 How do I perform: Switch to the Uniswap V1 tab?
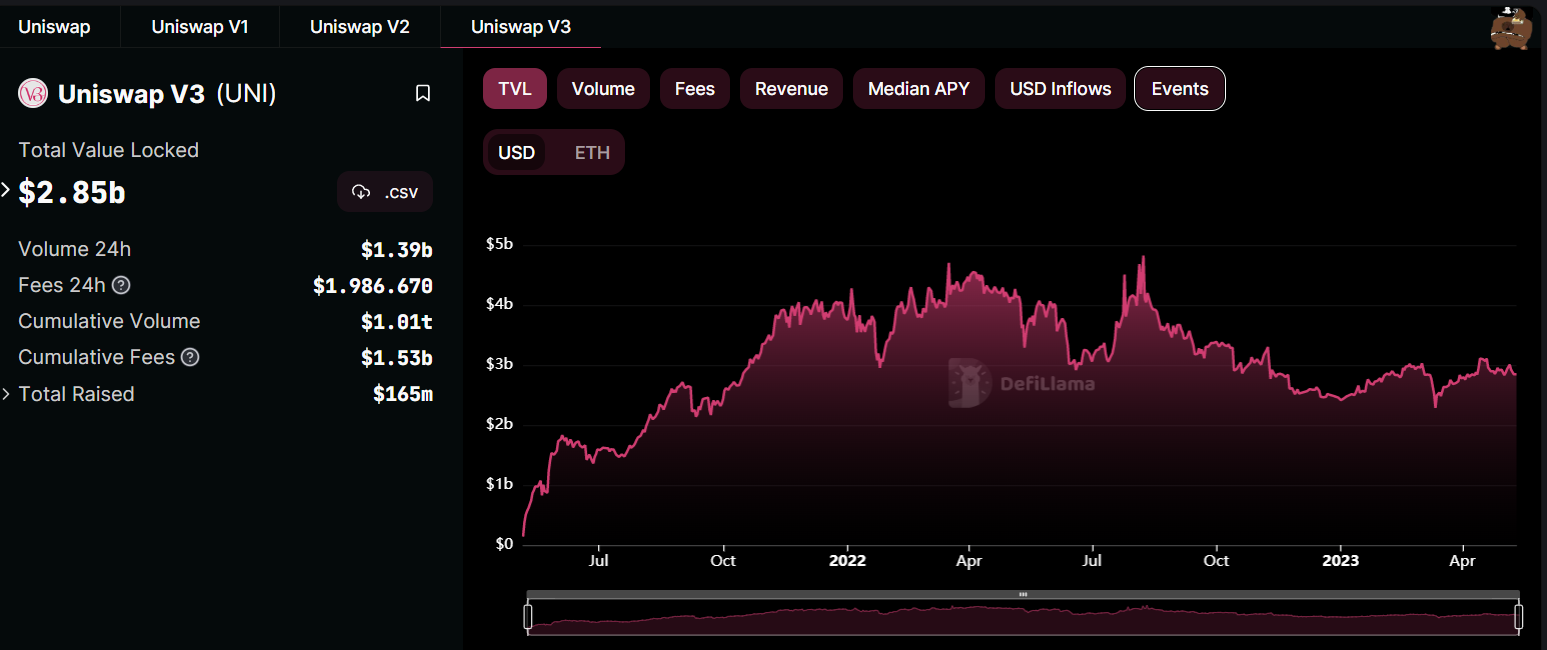[200, 27]
